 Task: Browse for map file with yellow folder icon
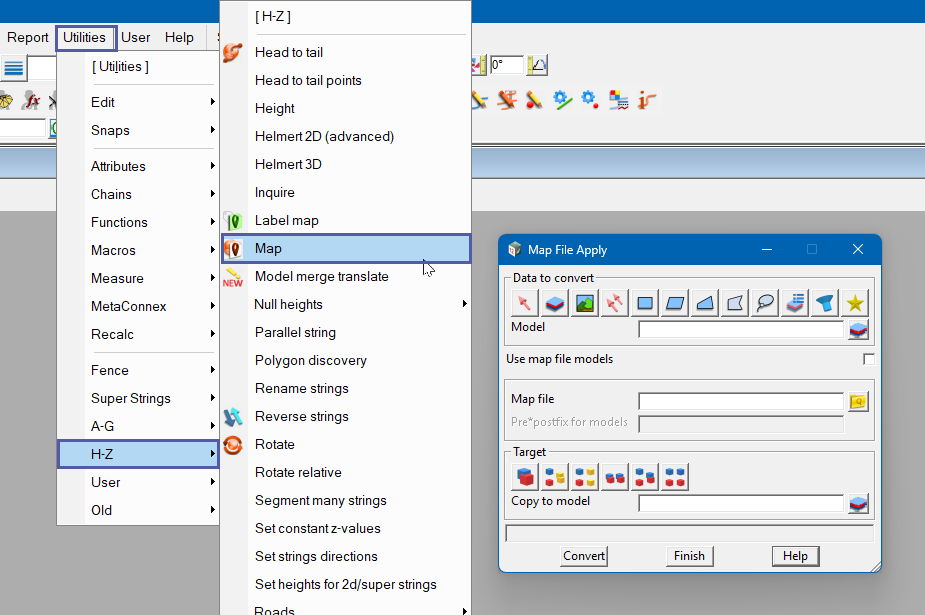[x=858, y=401]
